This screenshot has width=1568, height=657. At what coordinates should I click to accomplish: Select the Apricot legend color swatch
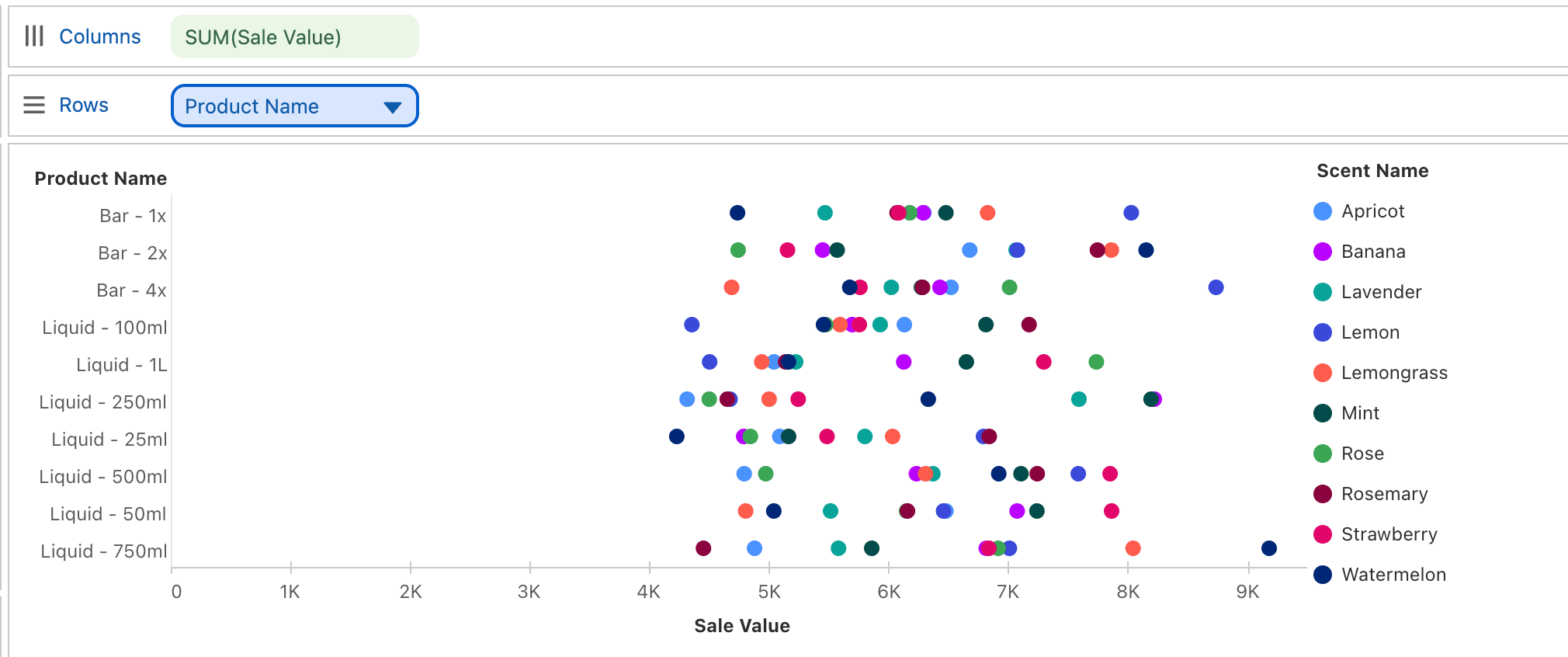tap(1323, 211)
